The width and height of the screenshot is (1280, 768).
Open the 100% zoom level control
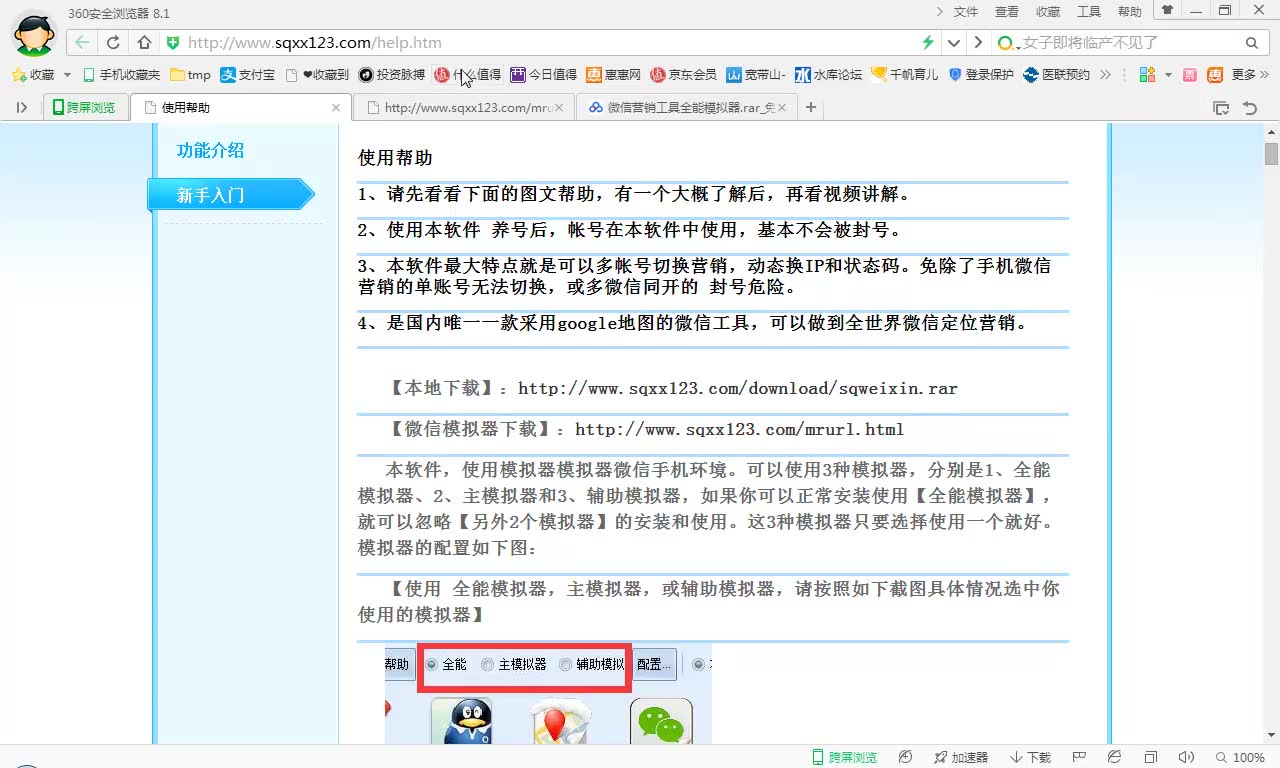click(1241, 757)
